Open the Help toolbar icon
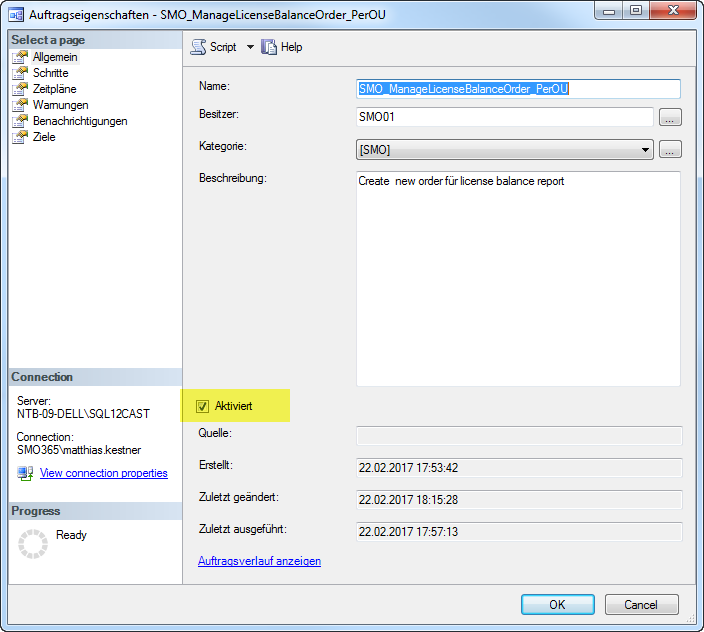The height and width of the screenshot is (632, 704). click(269, 47)
